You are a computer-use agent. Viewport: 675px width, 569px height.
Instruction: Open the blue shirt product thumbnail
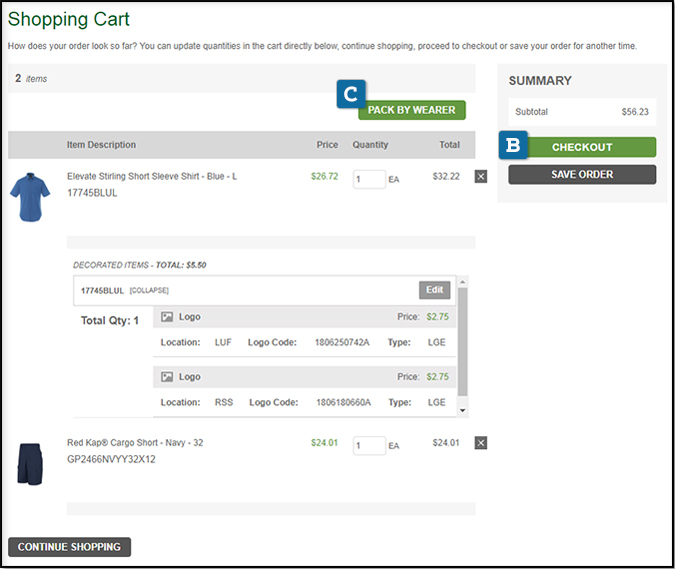point(30,196)
